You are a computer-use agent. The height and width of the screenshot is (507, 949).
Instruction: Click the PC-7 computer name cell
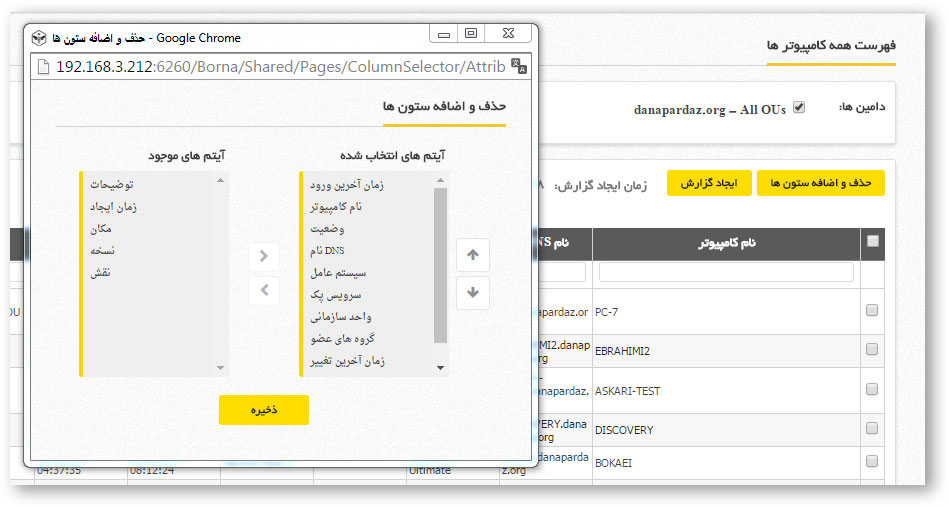[726, 312]
